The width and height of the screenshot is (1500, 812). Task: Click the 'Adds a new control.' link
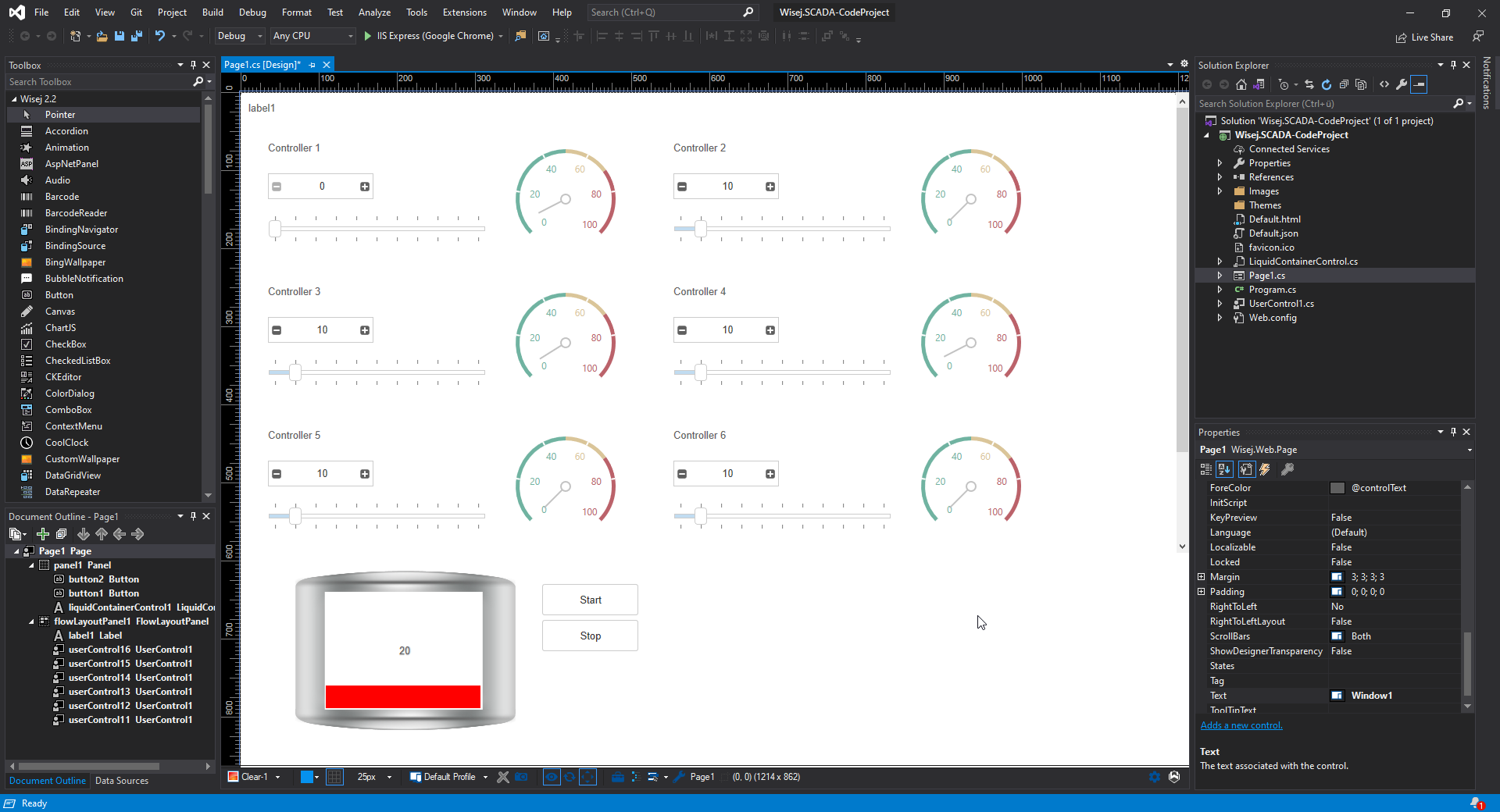pyautogui.click(x=1241, y=725)
